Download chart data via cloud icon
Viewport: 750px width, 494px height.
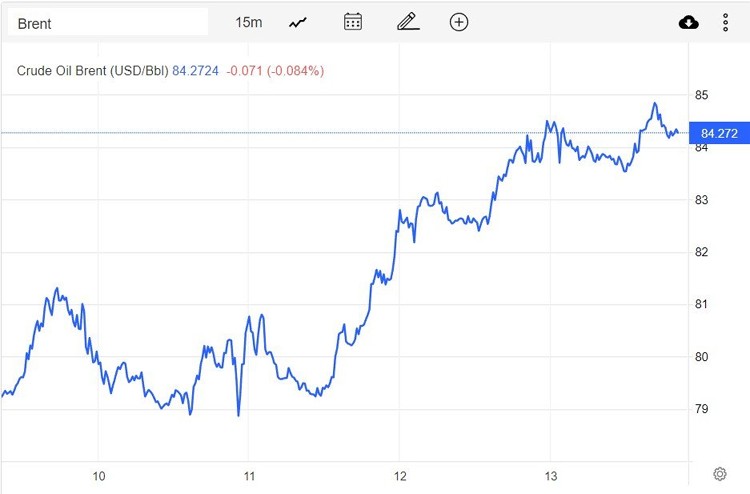pyautogui.click(x=688, y=22)
